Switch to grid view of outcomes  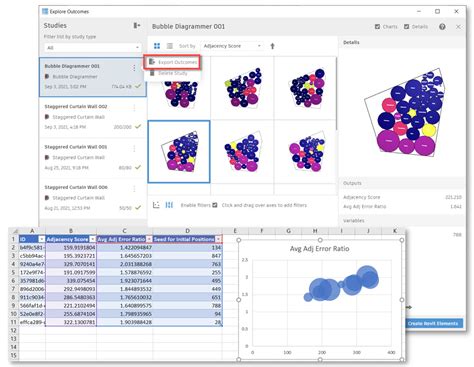click(157, 46)
